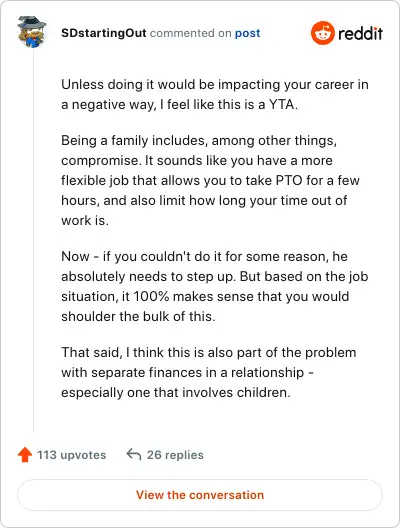Click the word "YTA" in first paragraph
The image size is (400, 528).
click(x=281, y=104)
